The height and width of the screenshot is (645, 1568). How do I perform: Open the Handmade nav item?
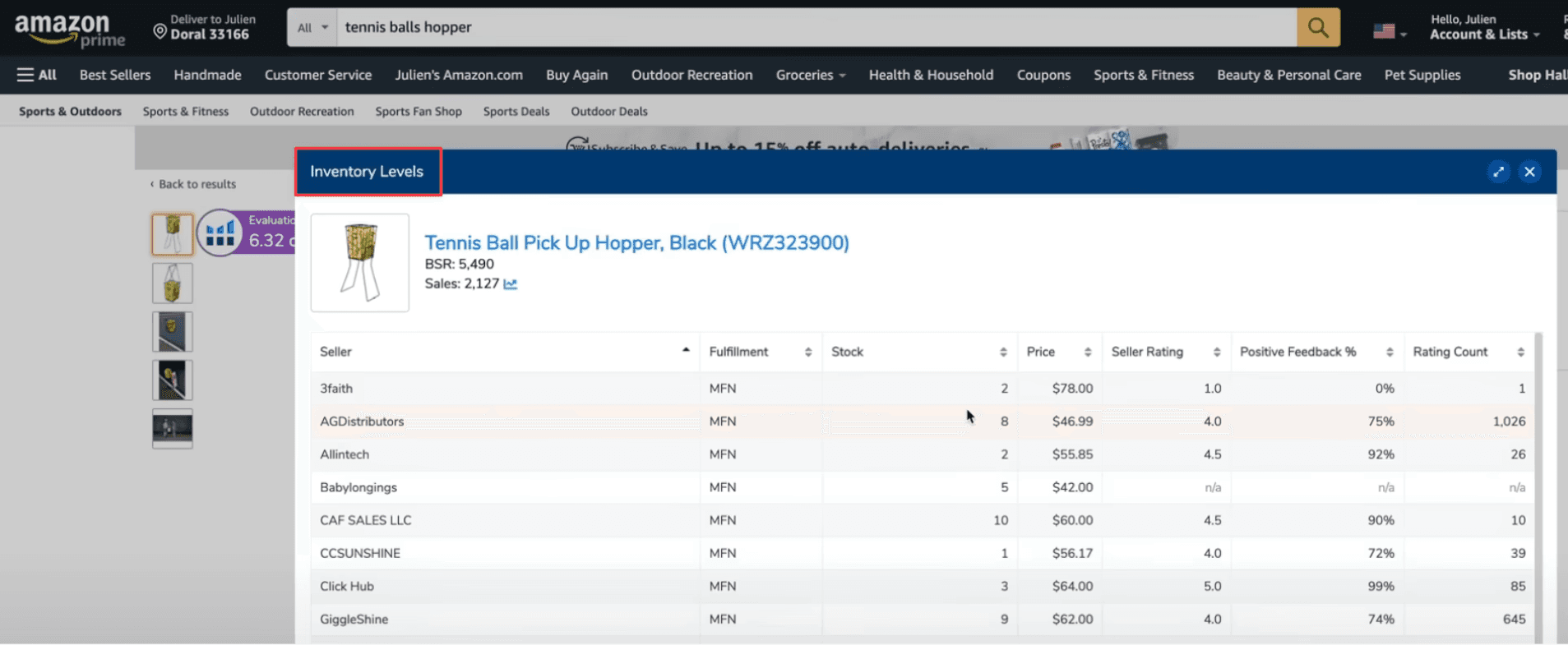(x=207, y=75)
